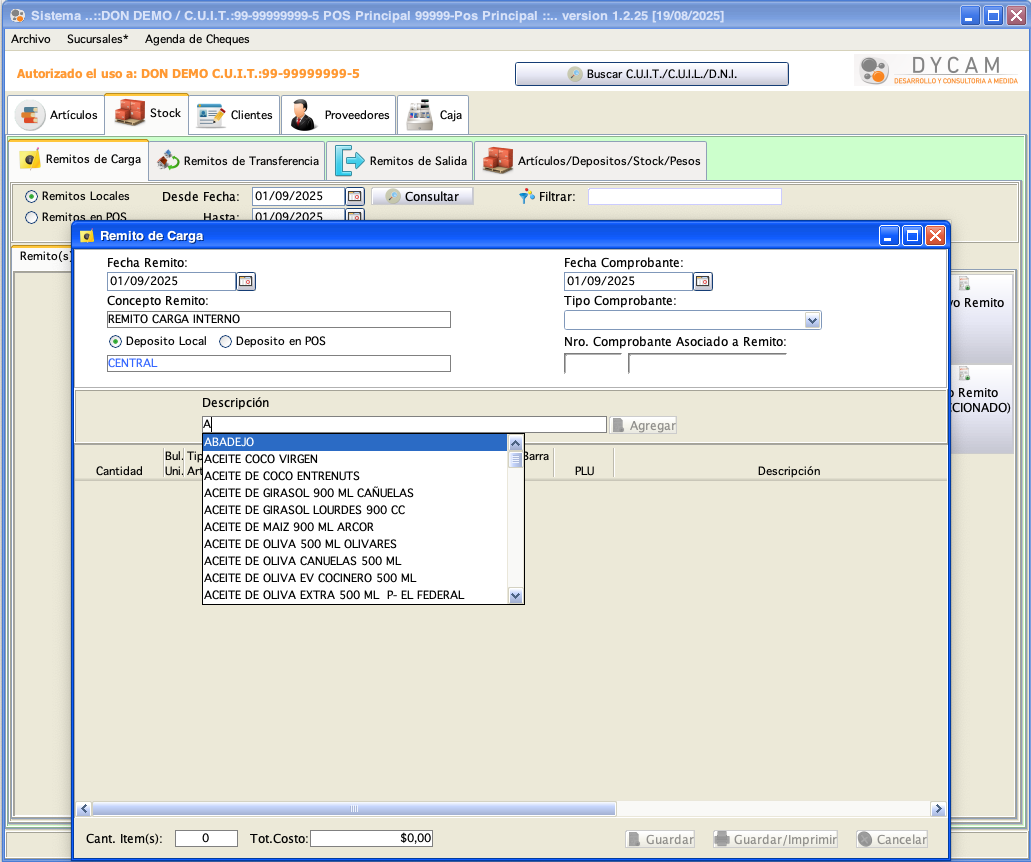Open the Proveedores module
This screenshot has height=862, width=1031.
click(340, 115)
